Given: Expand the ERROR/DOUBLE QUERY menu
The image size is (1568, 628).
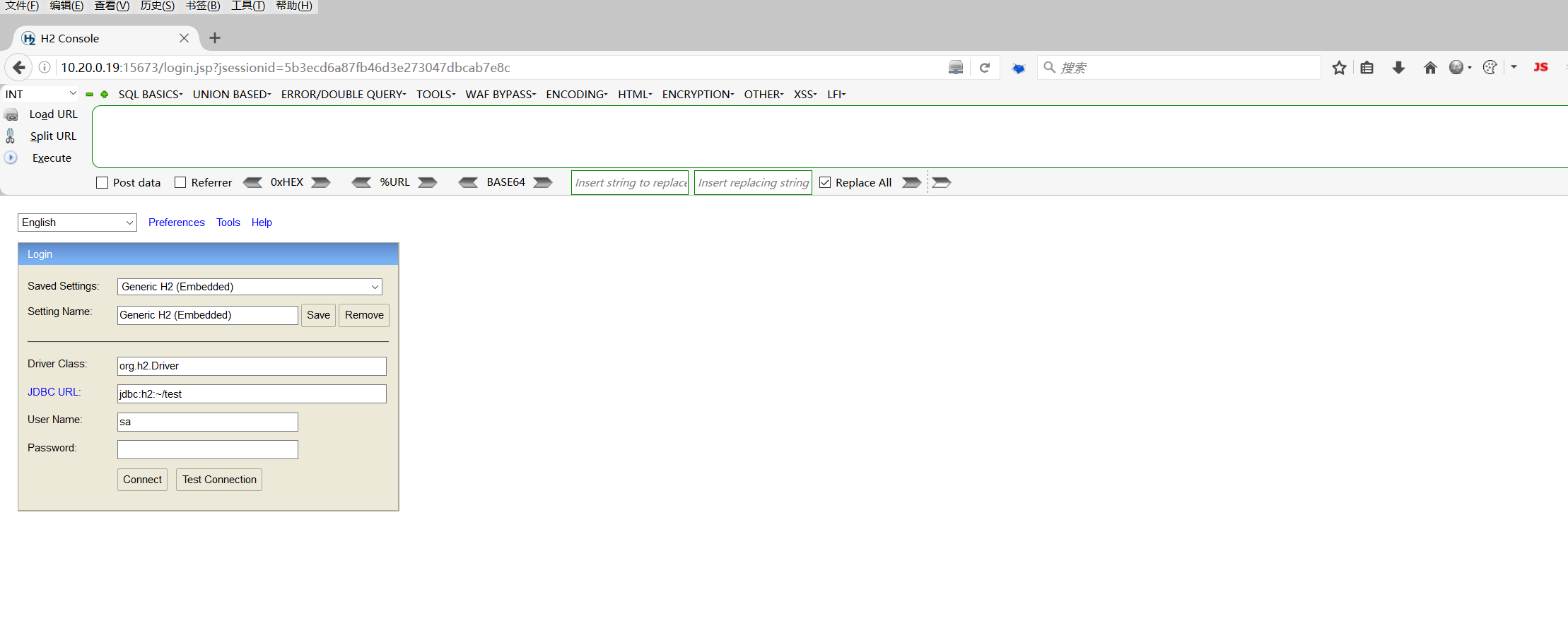Looking at the screenshot, I should click(344, 94).
